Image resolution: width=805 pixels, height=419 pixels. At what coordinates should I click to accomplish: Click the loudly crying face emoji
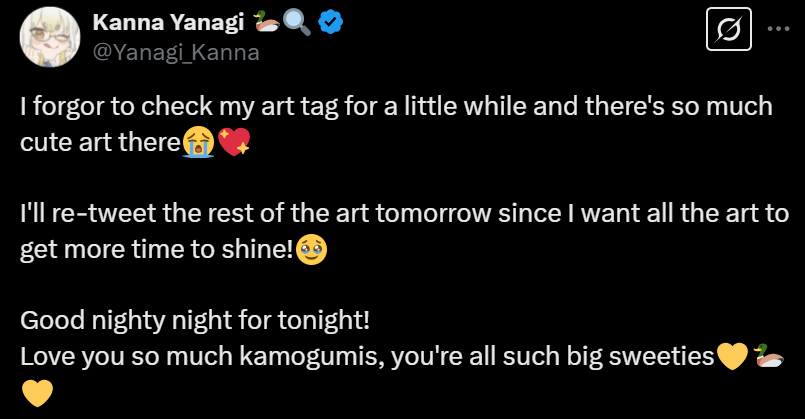(197, 142)
